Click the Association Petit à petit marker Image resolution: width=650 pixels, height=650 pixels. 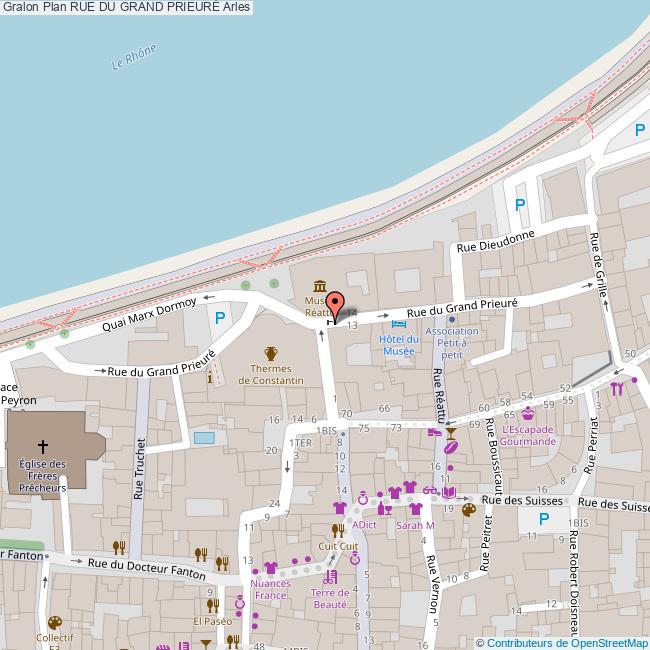[451, 320]
